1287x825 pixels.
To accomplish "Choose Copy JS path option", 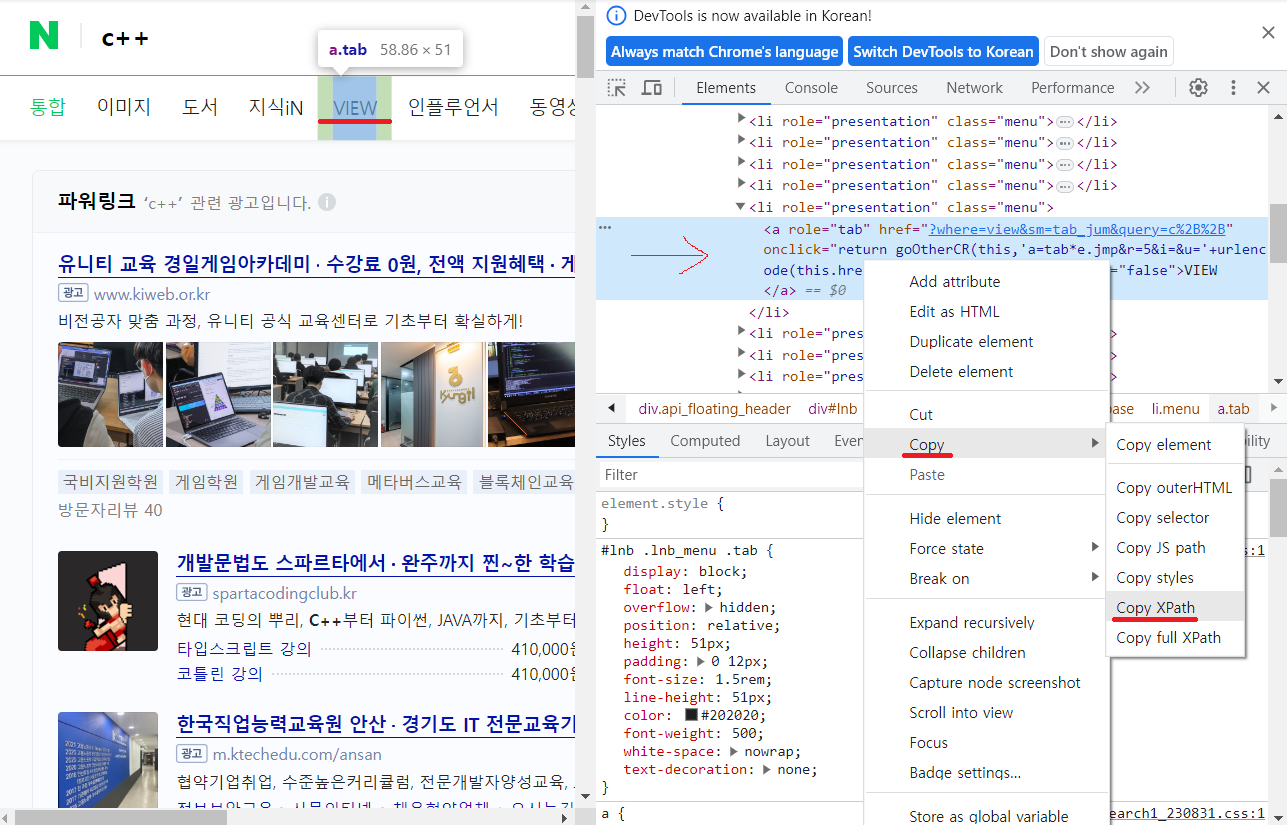I will 1175,547.
